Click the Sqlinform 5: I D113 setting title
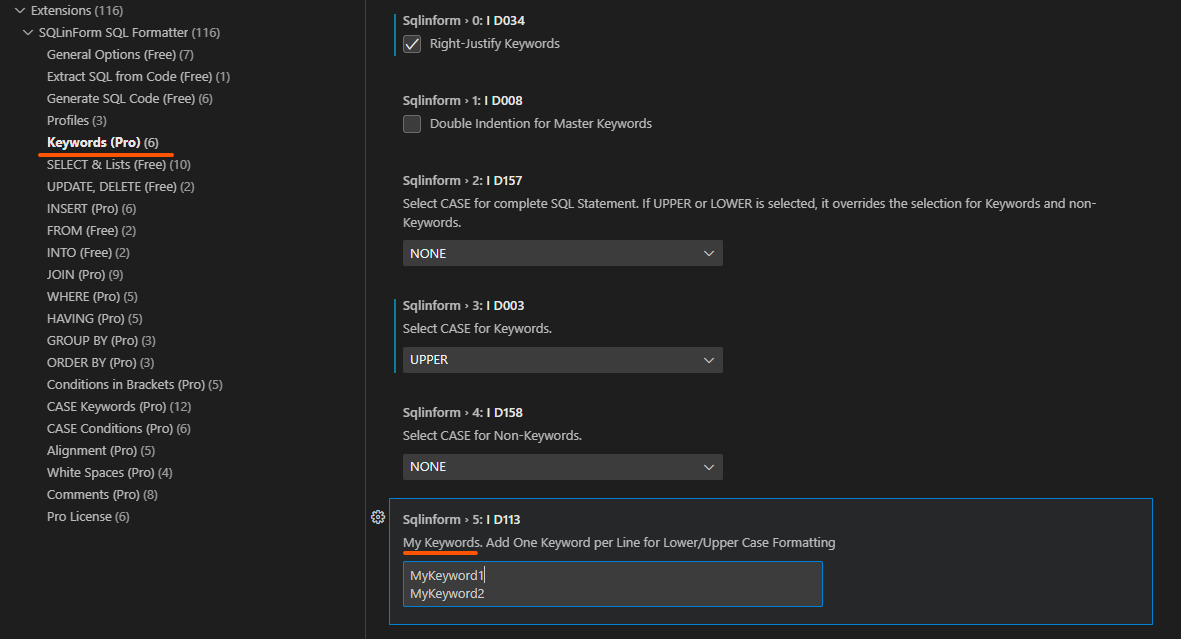Viewport: 1181px width, 639px height. (x=462, y=519)
